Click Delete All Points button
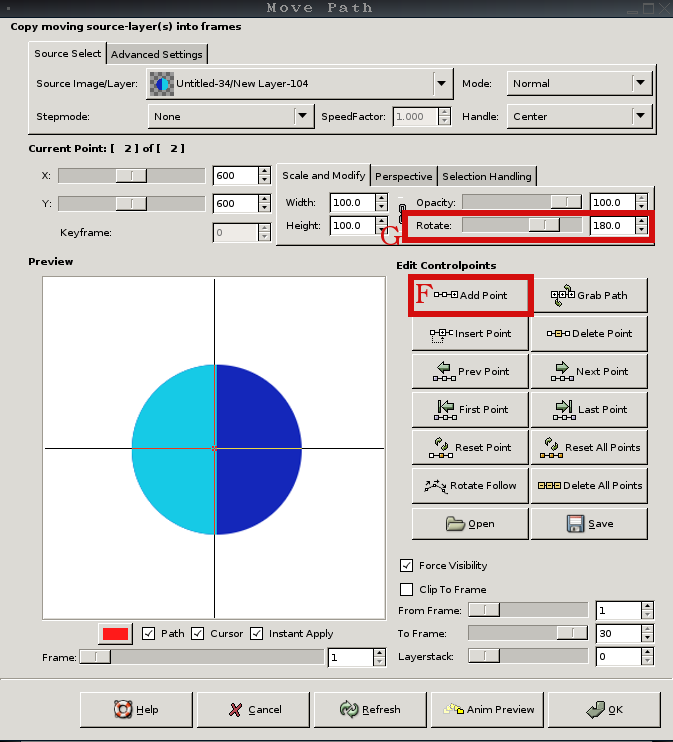 pos(589,486)
